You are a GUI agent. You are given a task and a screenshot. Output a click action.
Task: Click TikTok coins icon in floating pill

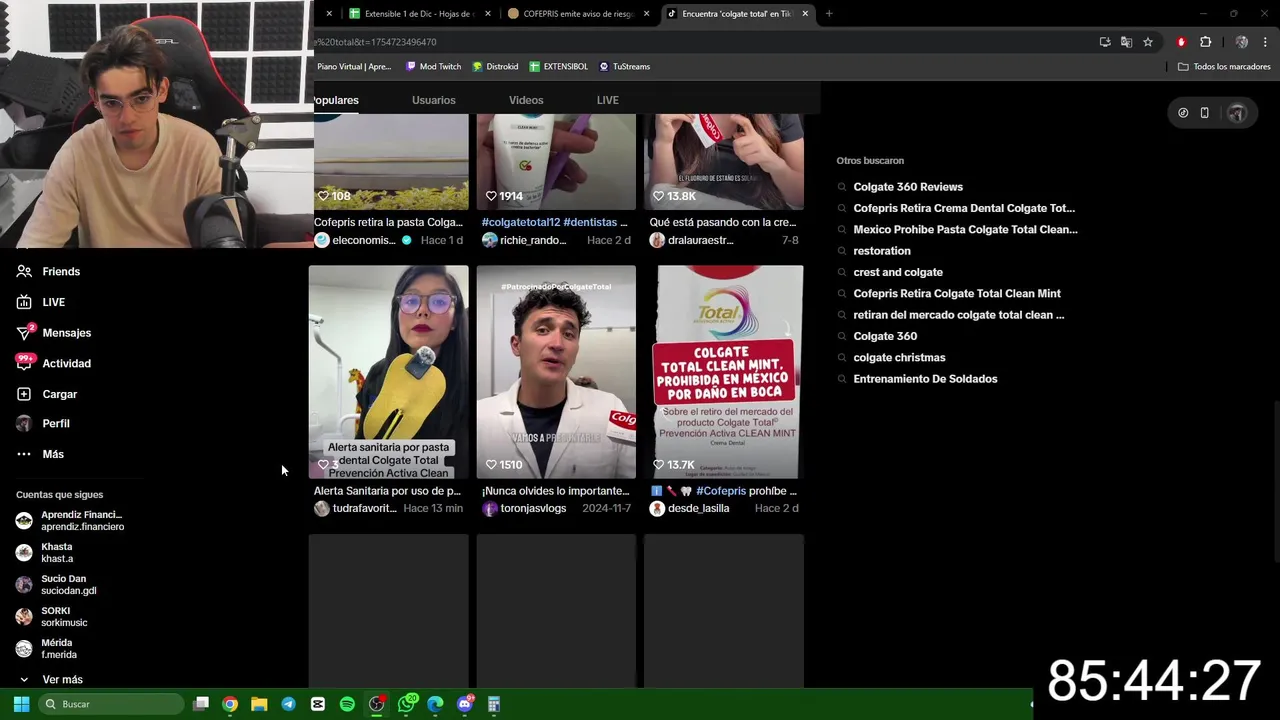coord(1183,113)
